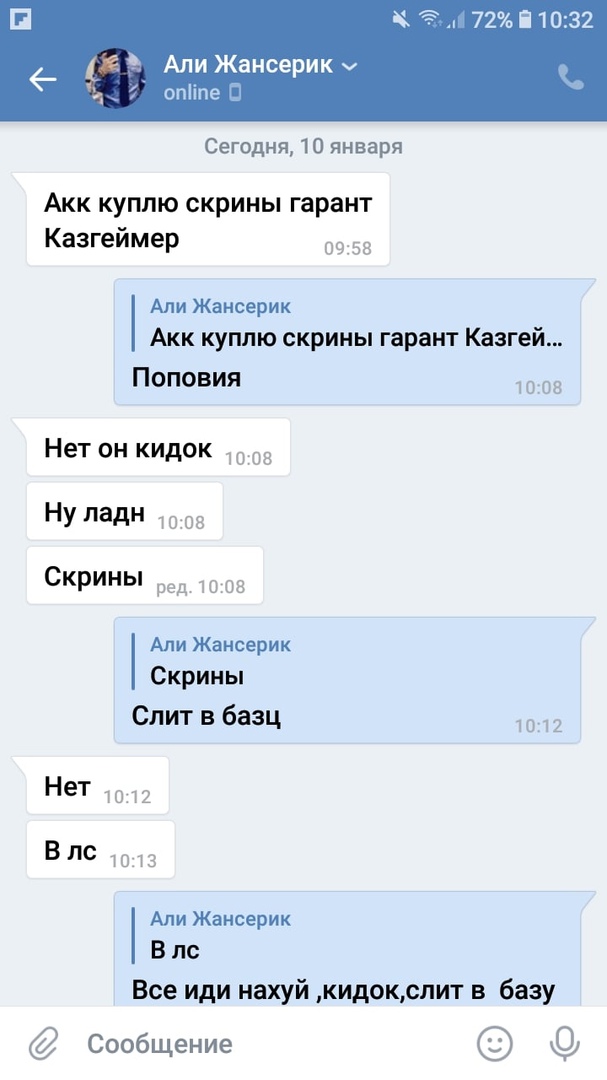The height and width of the screenshot is (1080, 607).
Task: Open Али Жансерик profile avatar
Action: (x=115, y=78)
